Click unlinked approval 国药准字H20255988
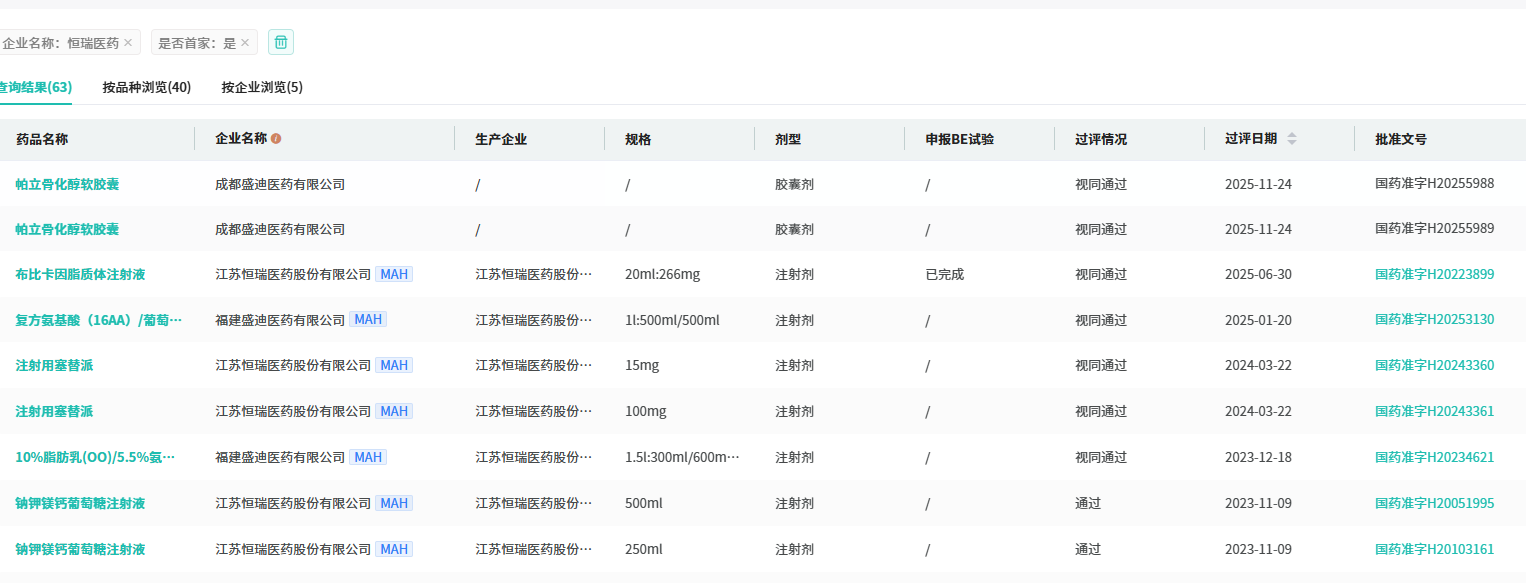The height and width of the screenshot is (583, 1526). pos(1435,183)
